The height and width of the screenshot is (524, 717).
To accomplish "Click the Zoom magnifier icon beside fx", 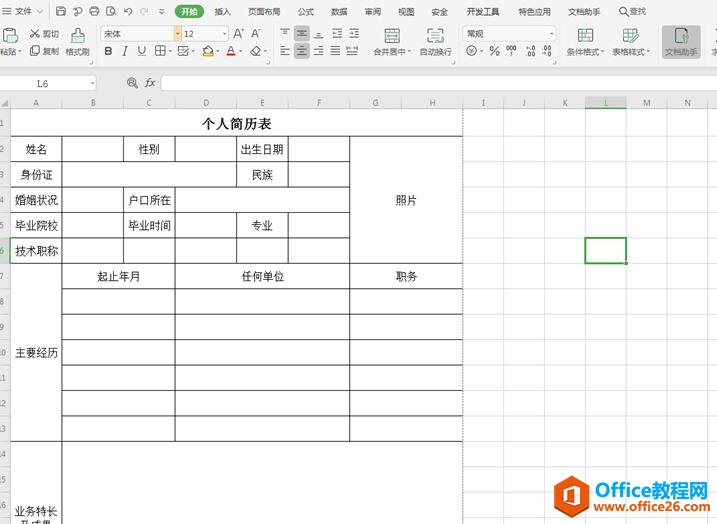I will tap(132, 83).
